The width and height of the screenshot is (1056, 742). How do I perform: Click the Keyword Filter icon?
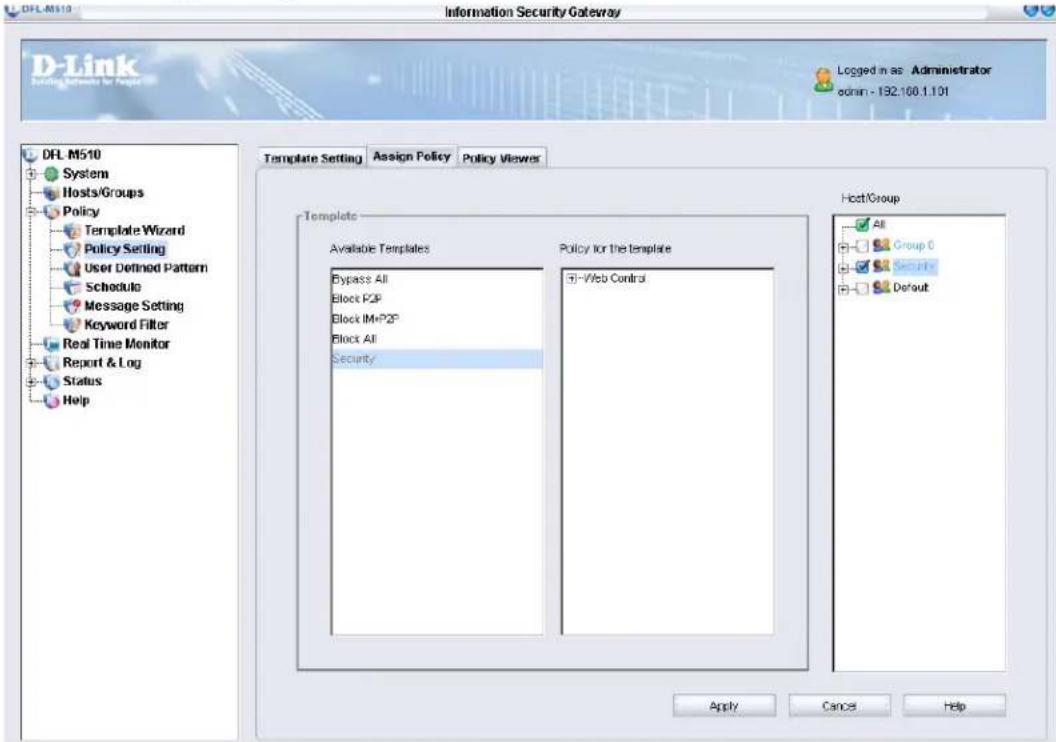[x=72, y=325]
